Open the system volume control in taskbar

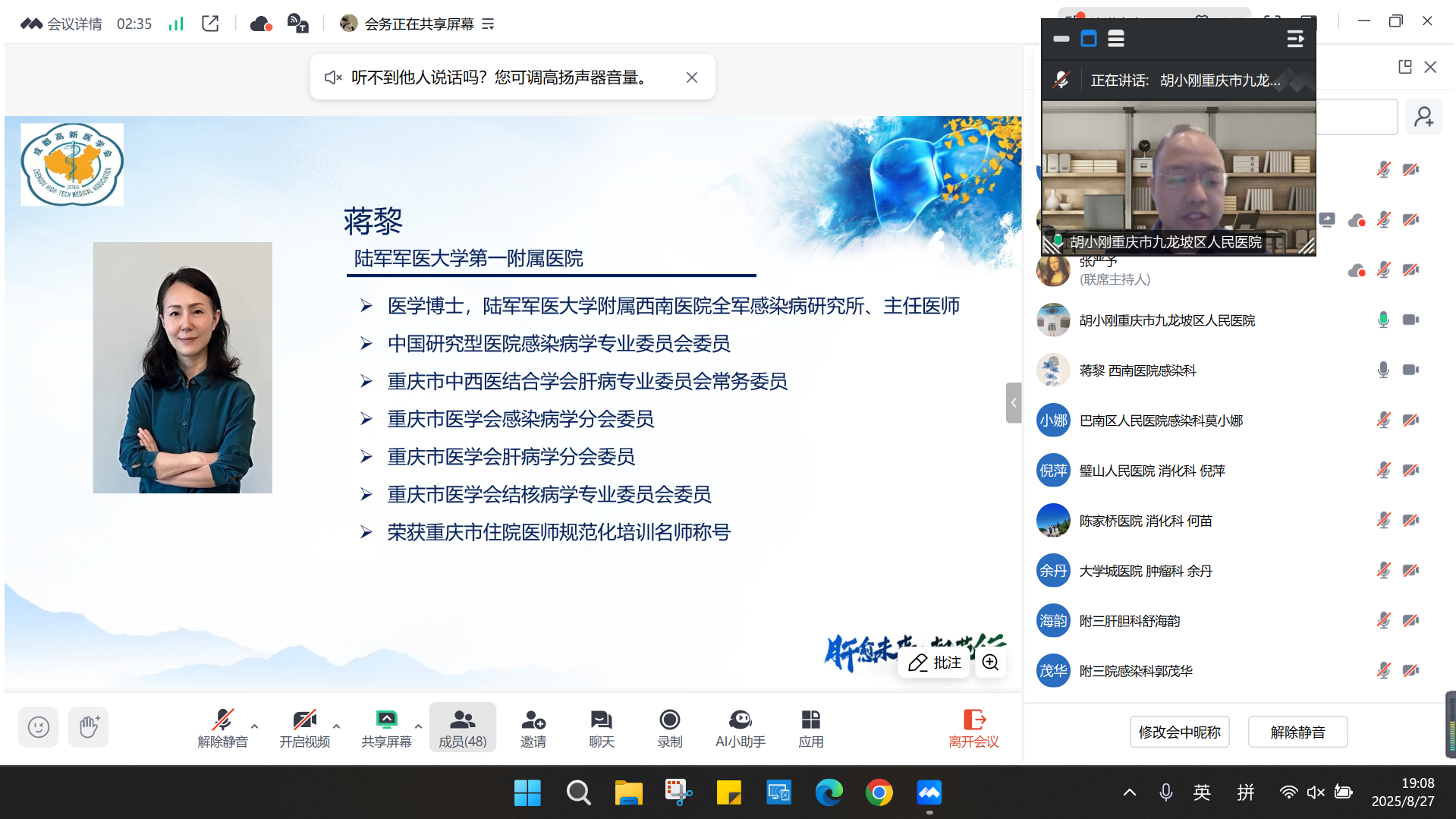pyautogui.click(x=1315, y=792)
